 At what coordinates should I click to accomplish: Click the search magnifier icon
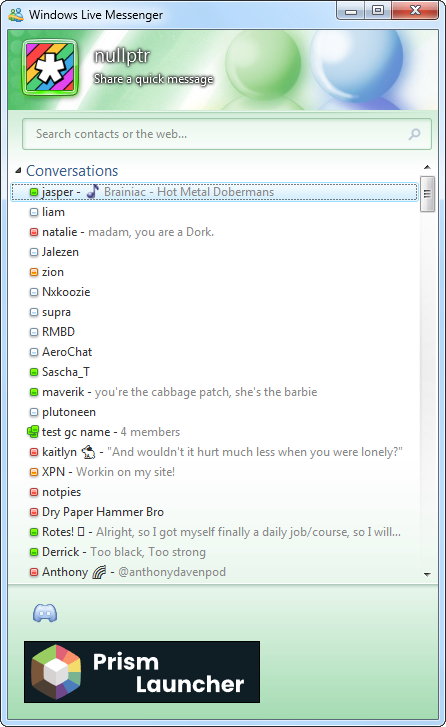[414, 134]
